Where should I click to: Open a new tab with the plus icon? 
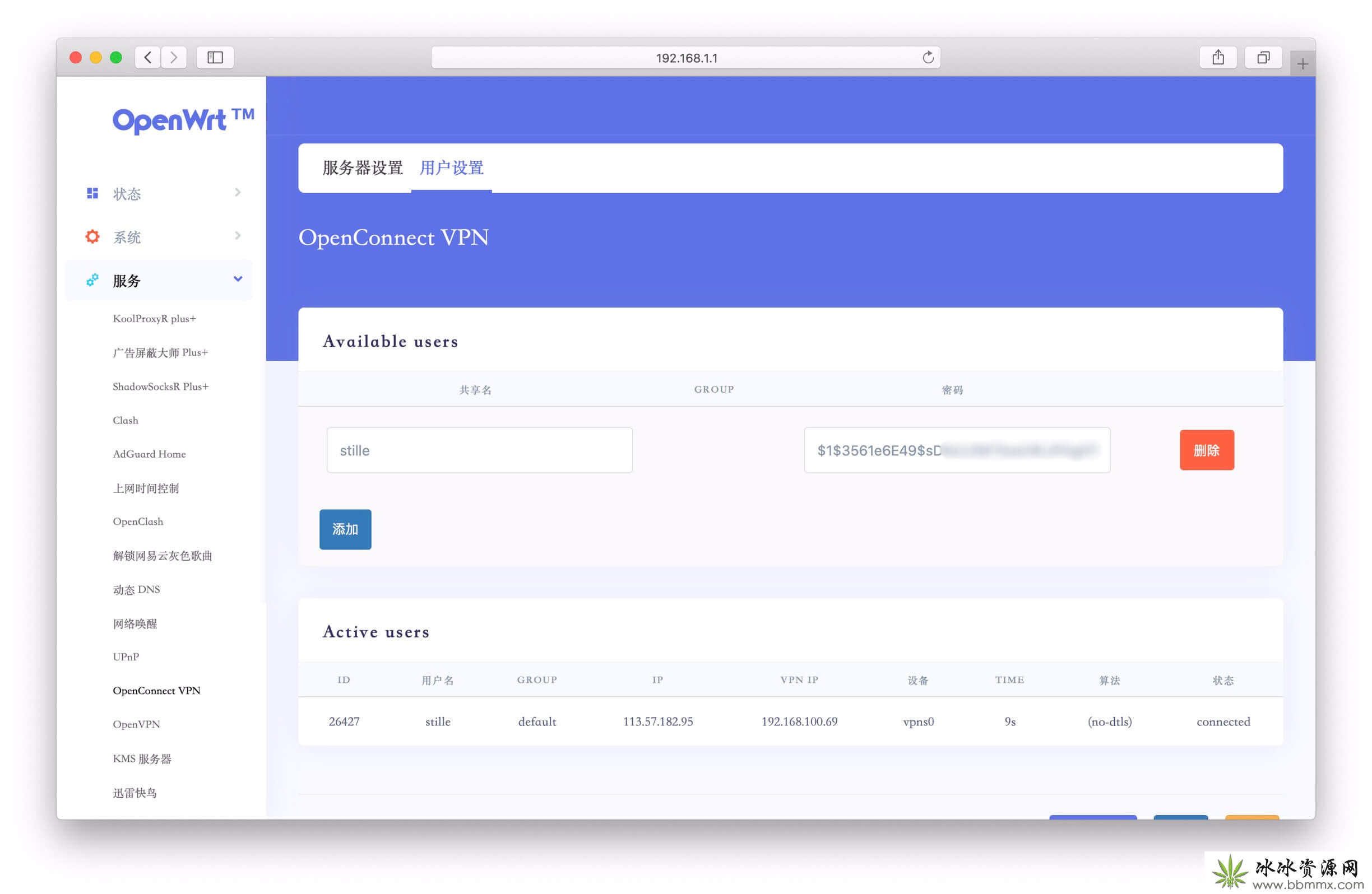pos(1303,64)
